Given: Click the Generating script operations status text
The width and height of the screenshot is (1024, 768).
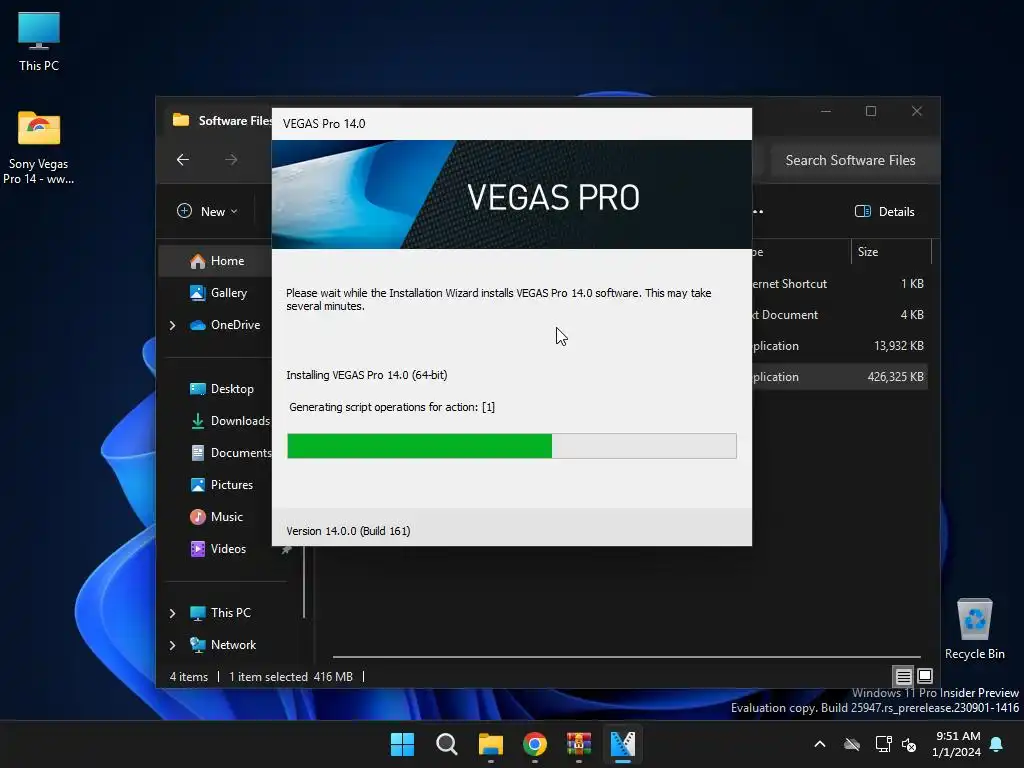Looking at the screenshot, I should (392, 407).
